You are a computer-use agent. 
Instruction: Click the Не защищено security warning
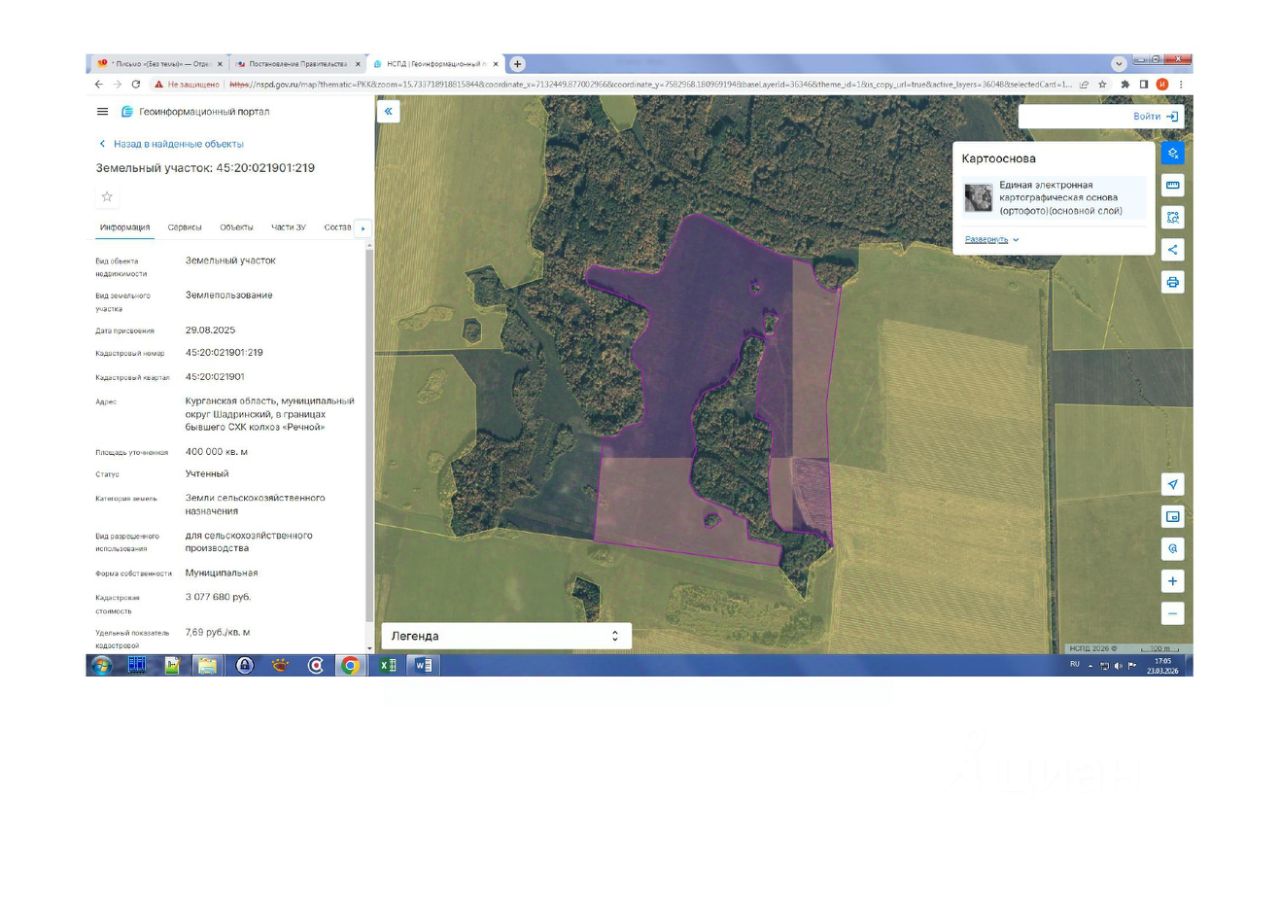coord(186,85)
